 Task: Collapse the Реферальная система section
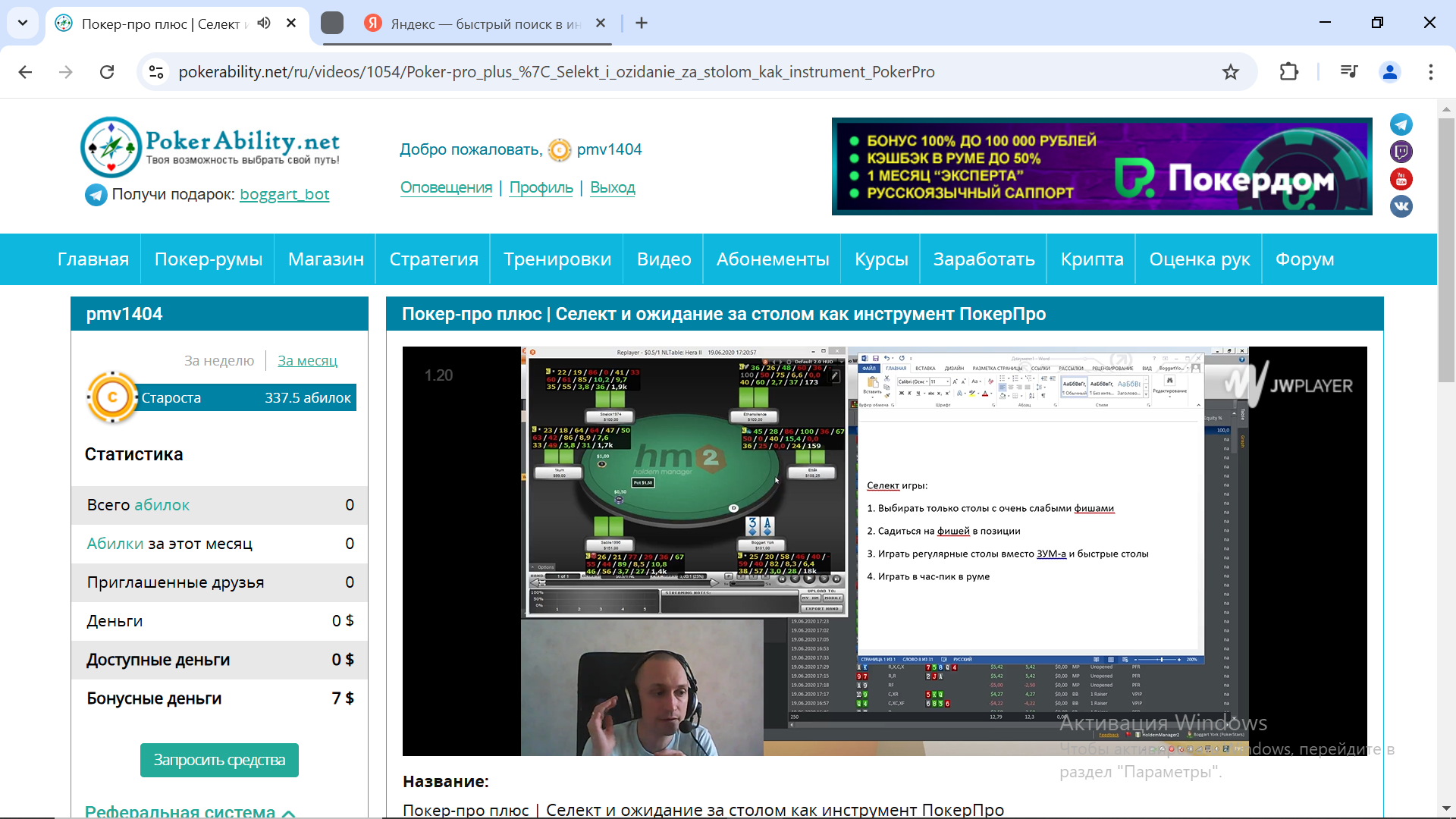[x=190, y=811]
